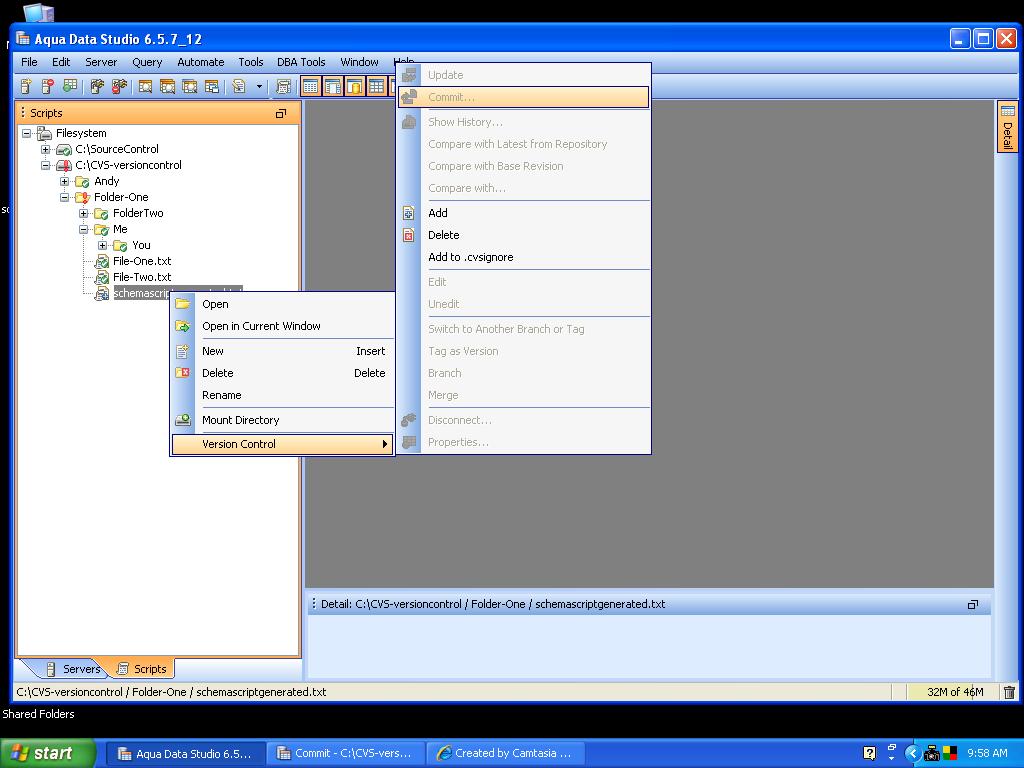Switch to Created by Camtasia taskbar window
1024x768 pixels.
[505, 753]
